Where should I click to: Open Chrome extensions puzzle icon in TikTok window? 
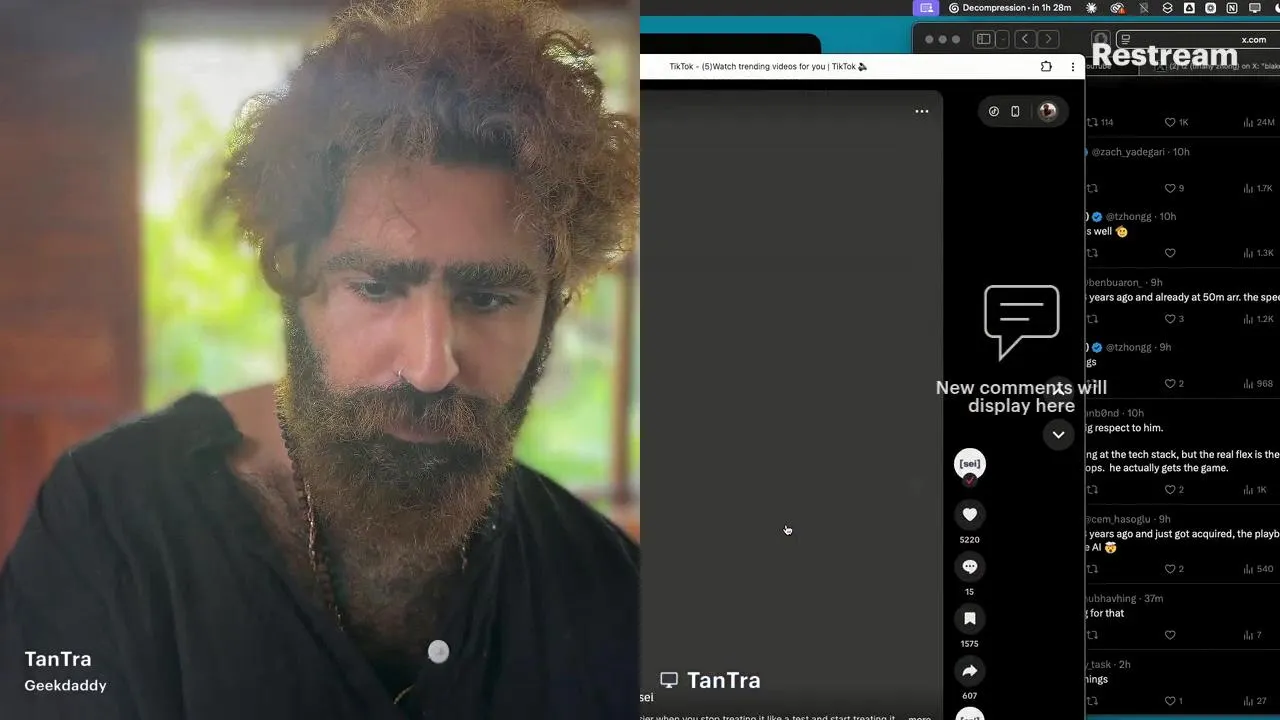pos(1046,66)
